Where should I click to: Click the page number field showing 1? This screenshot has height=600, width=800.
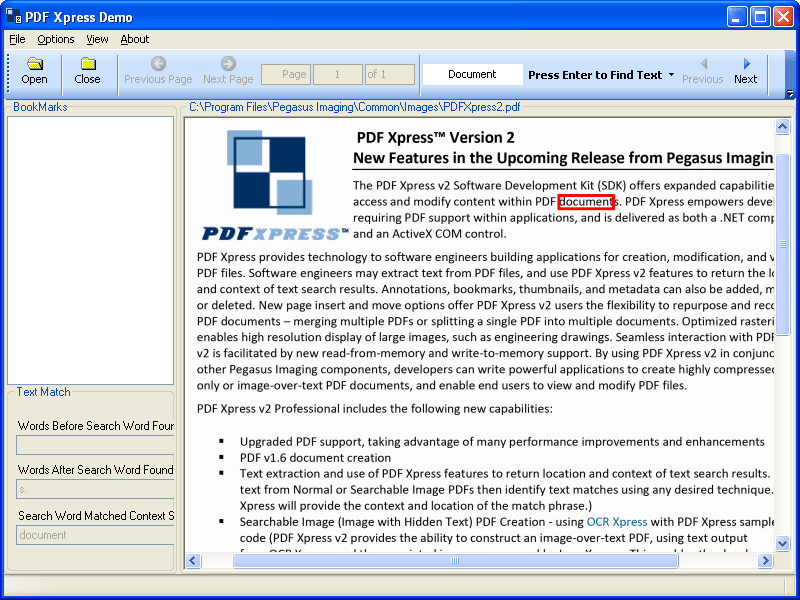click(x=337, y=74)
